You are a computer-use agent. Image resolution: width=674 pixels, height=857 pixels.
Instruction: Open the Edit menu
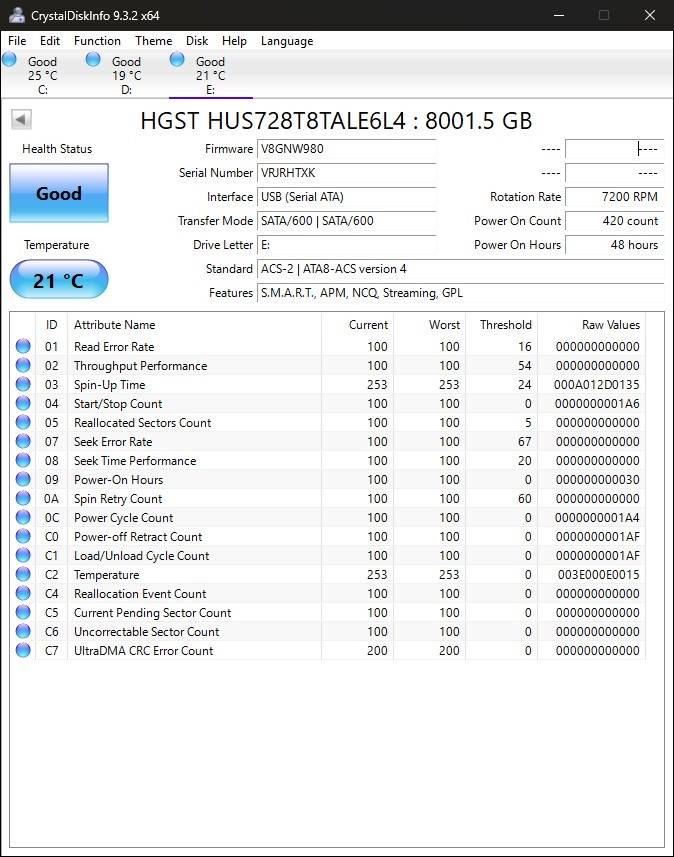tap(50, 41)
